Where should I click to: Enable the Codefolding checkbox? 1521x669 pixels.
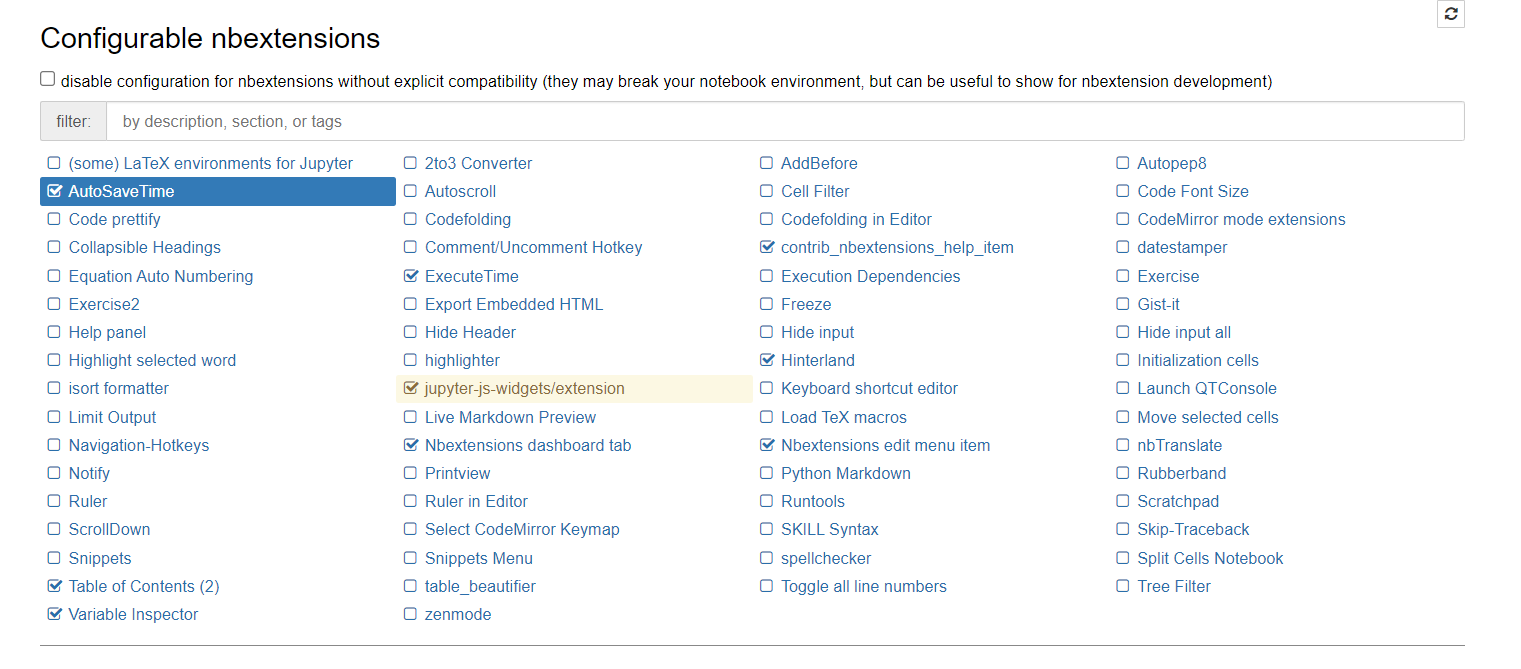point(411,219)
